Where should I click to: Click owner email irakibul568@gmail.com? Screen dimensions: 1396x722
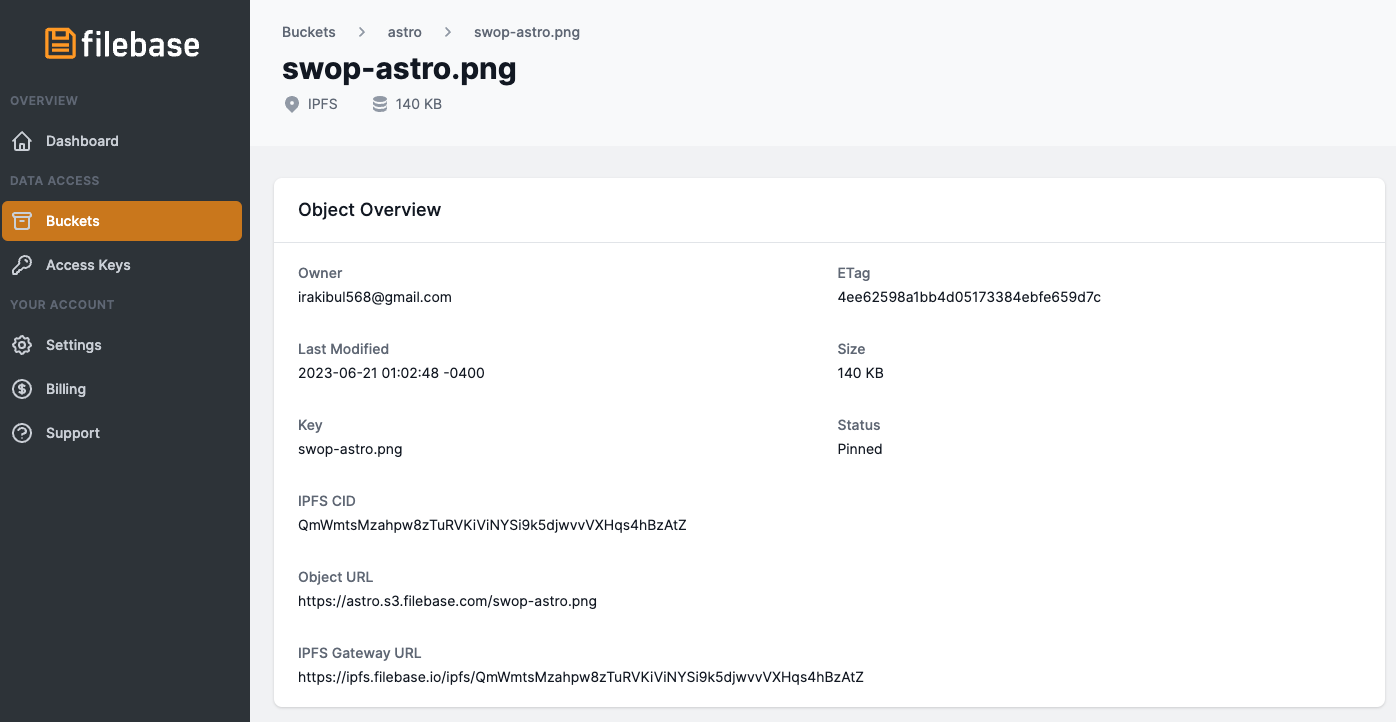[x=375, y=297]
